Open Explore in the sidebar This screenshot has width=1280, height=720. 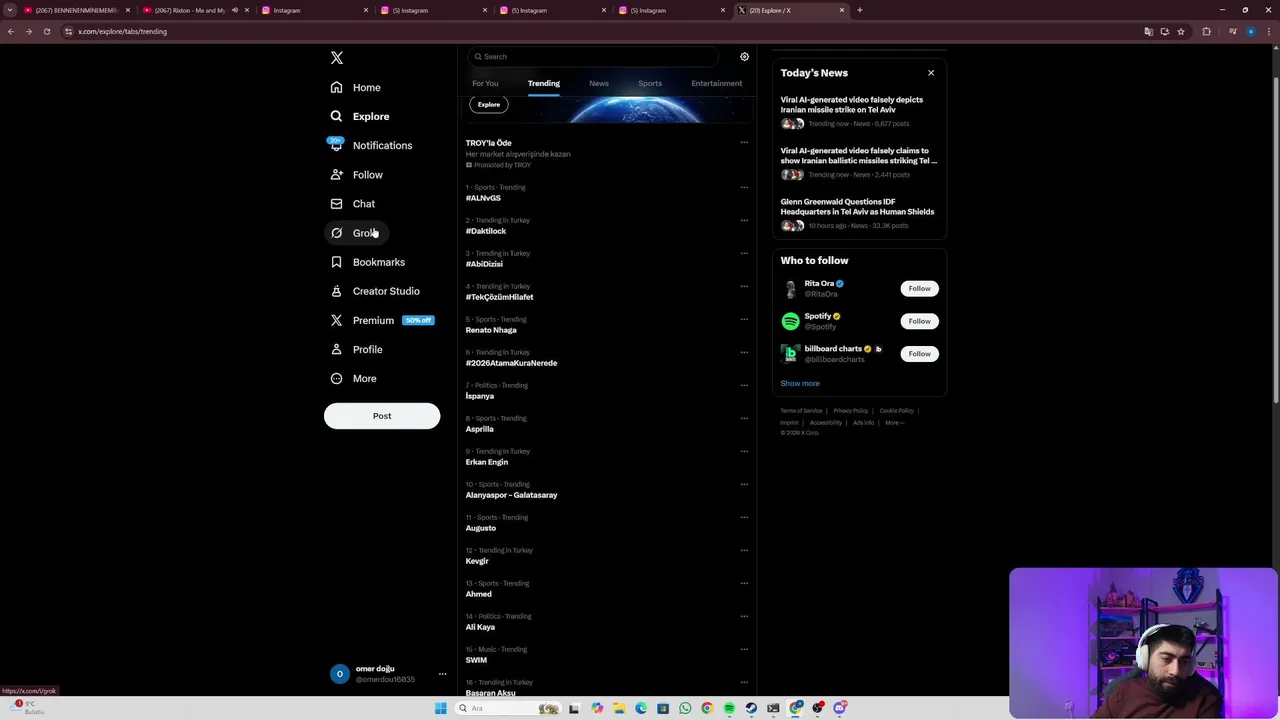click(x=361, y=116)
